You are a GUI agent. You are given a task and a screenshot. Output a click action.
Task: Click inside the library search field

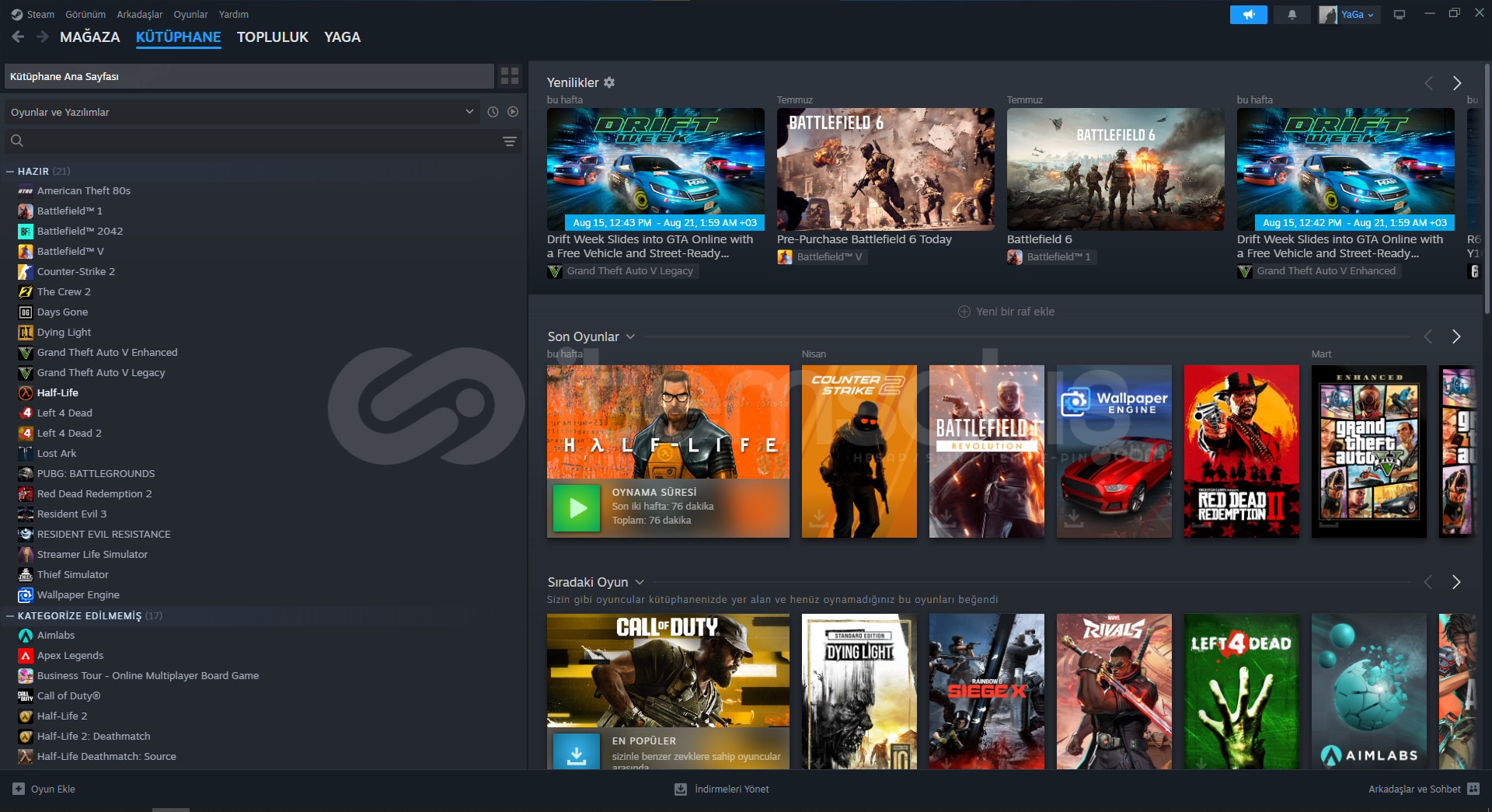264,141
